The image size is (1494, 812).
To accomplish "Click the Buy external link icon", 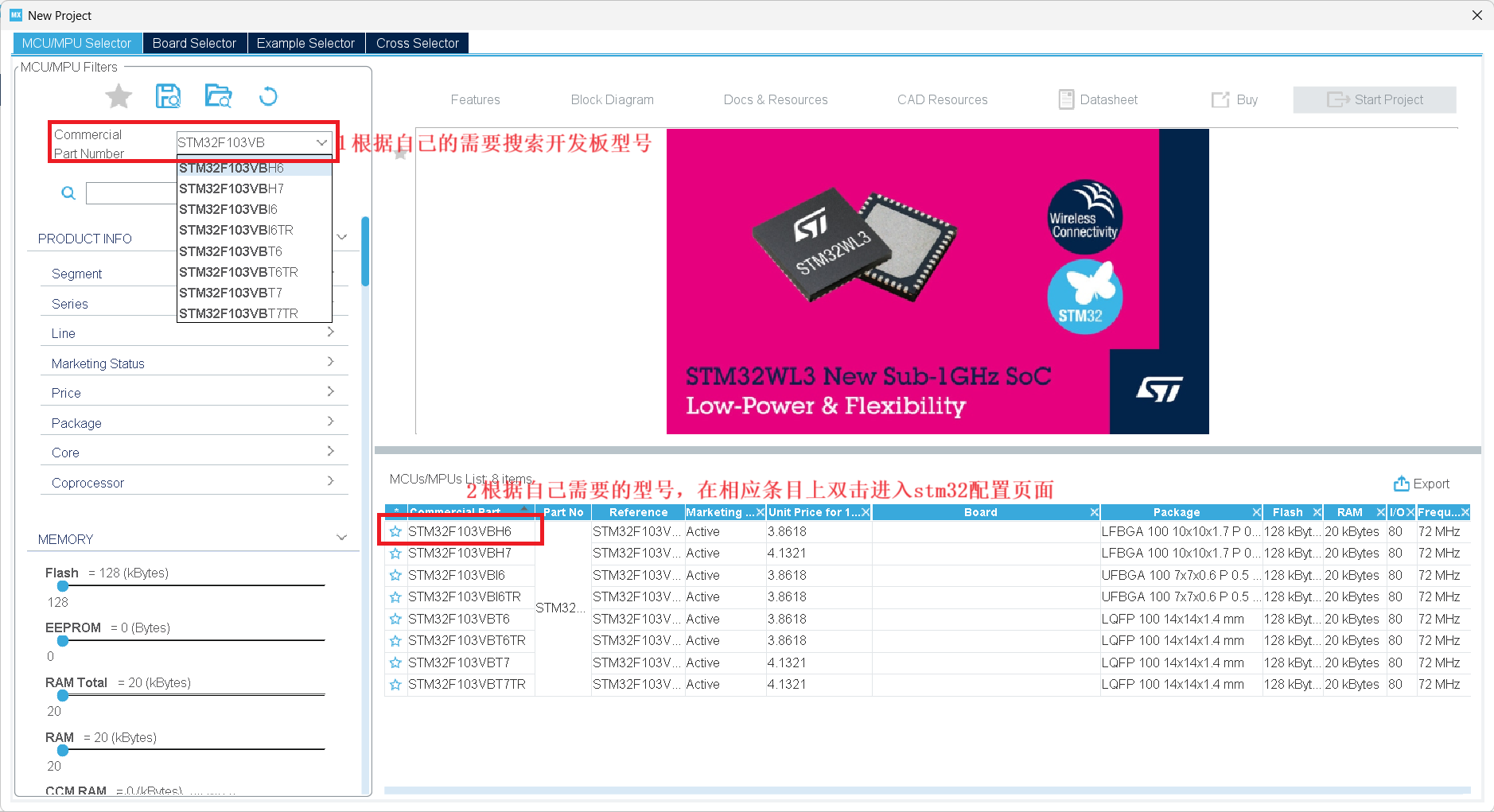I will pyautogui.click(x=1220, y=99).
